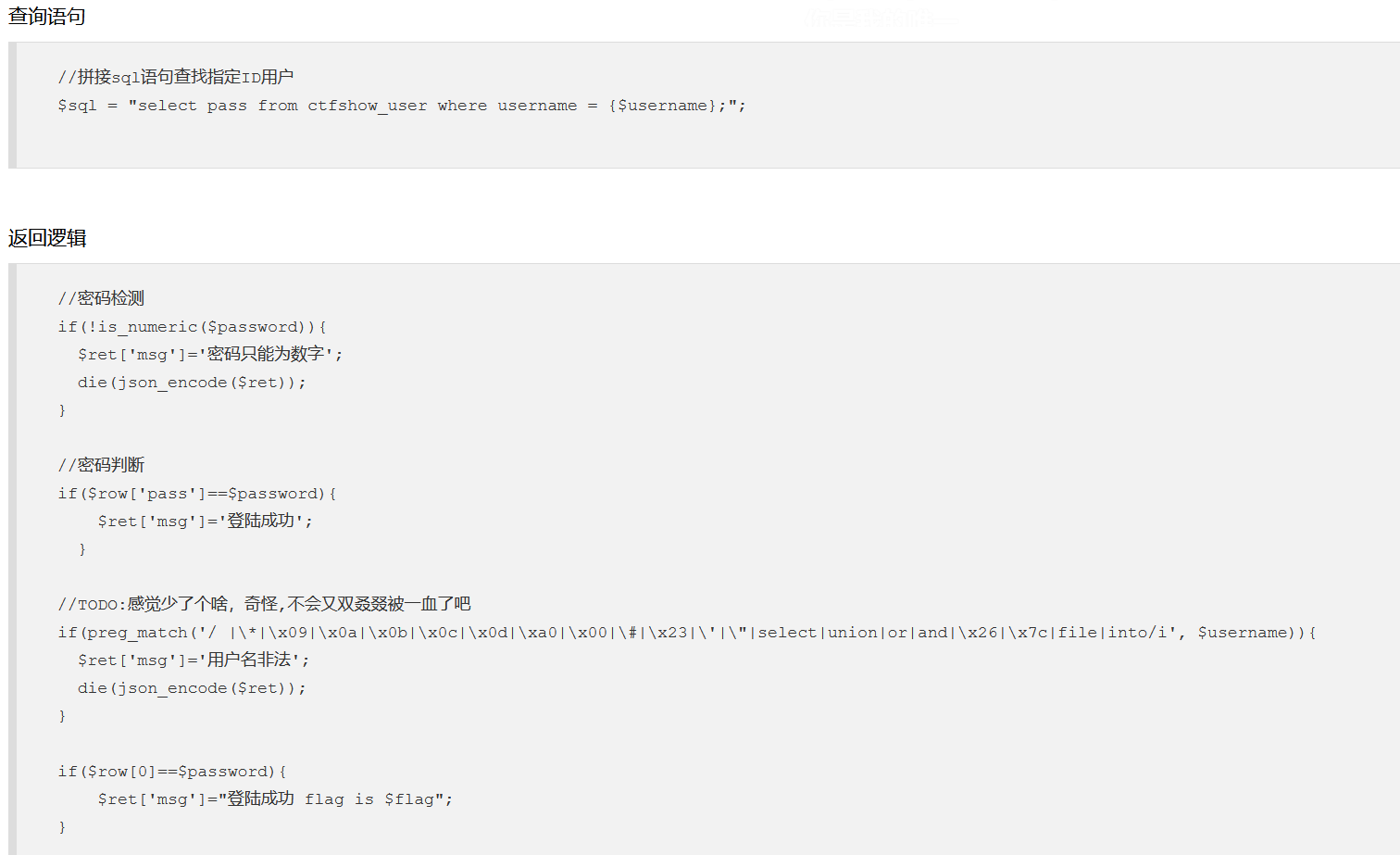Click the 密码判断 comment line
1400x855 pixels.
(x=101, y=465)
